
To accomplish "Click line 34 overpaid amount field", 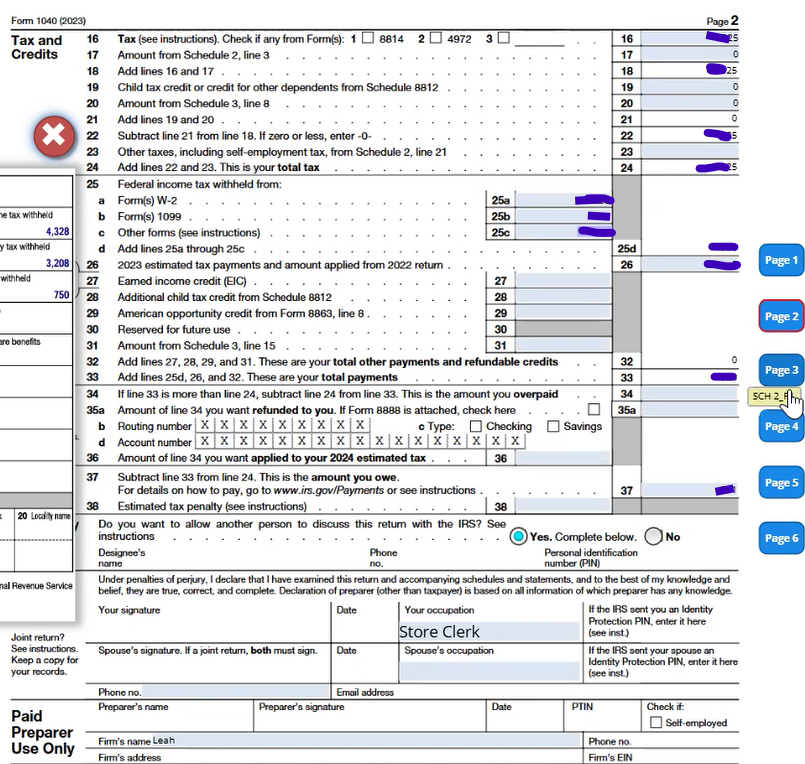I will [690, 394].
